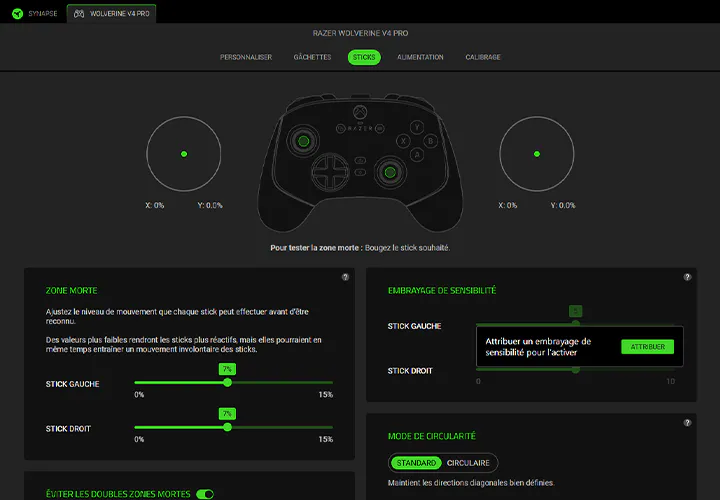
Task: Select Standard circularity mode
Action: pos(416,463)
